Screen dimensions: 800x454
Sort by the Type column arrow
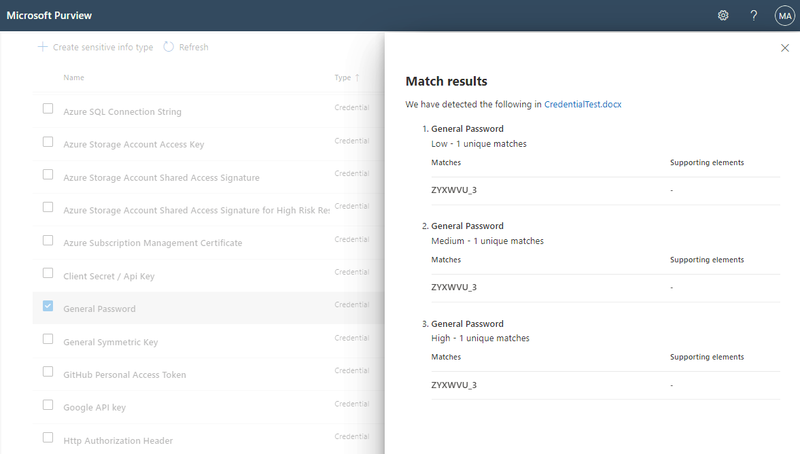357,78
